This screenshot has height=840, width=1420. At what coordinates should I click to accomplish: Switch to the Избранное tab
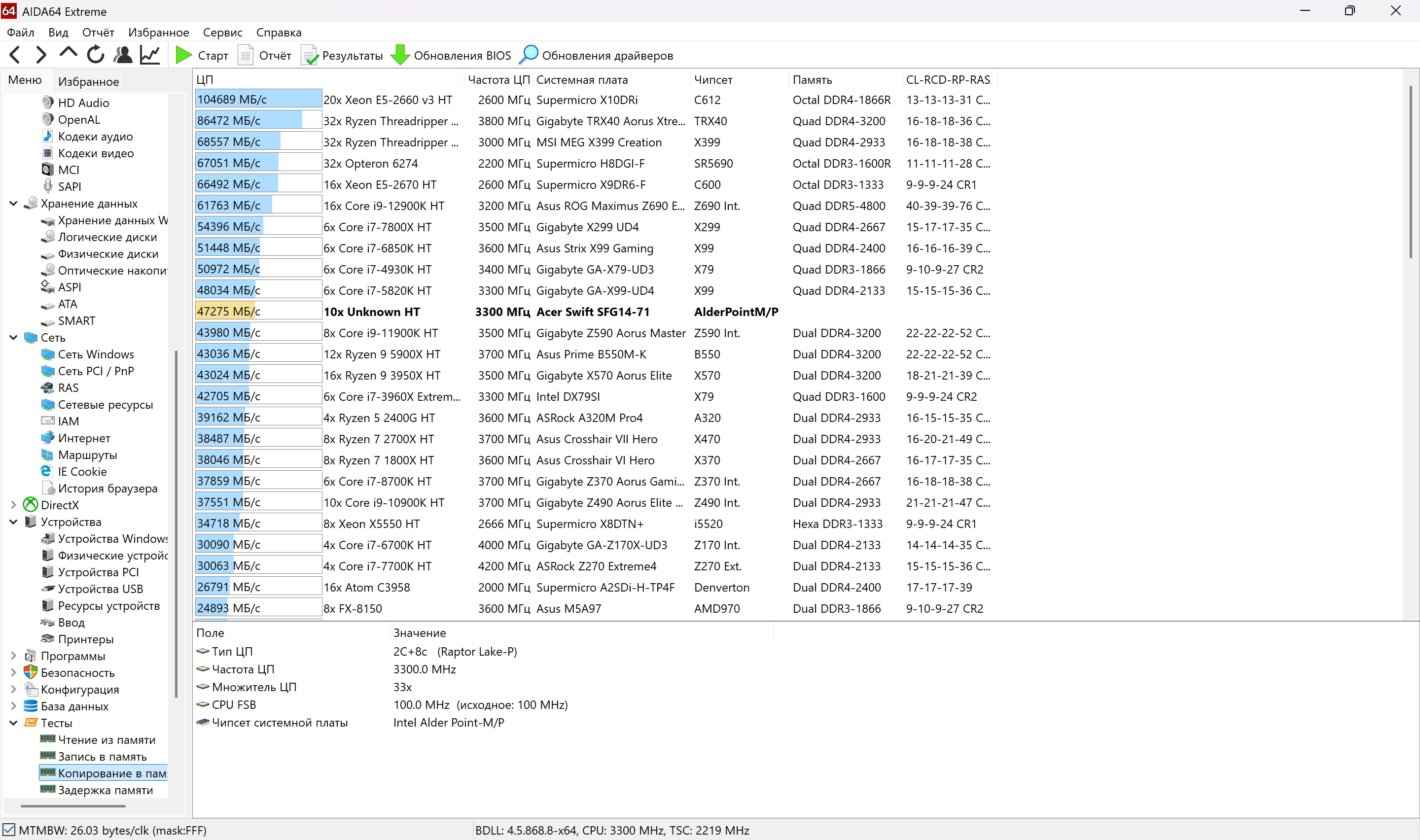(88, 81)
